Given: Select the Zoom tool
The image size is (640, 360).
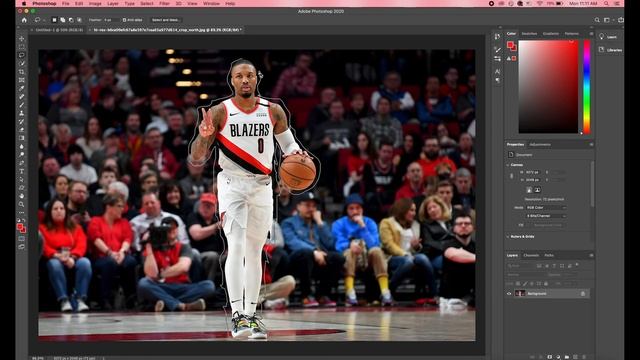Looking at the screenshot, I should (22, 204).
